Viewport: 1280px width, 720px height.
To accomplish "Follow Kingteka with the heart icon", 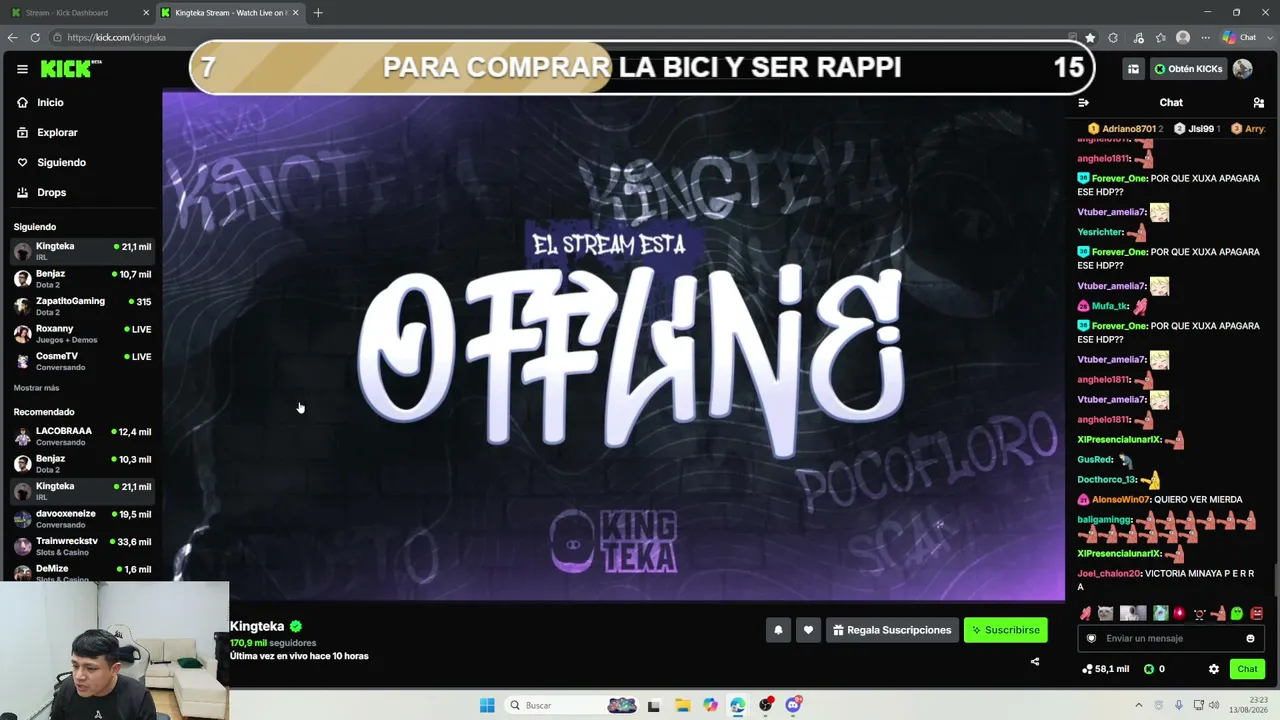I will point(808,630).
